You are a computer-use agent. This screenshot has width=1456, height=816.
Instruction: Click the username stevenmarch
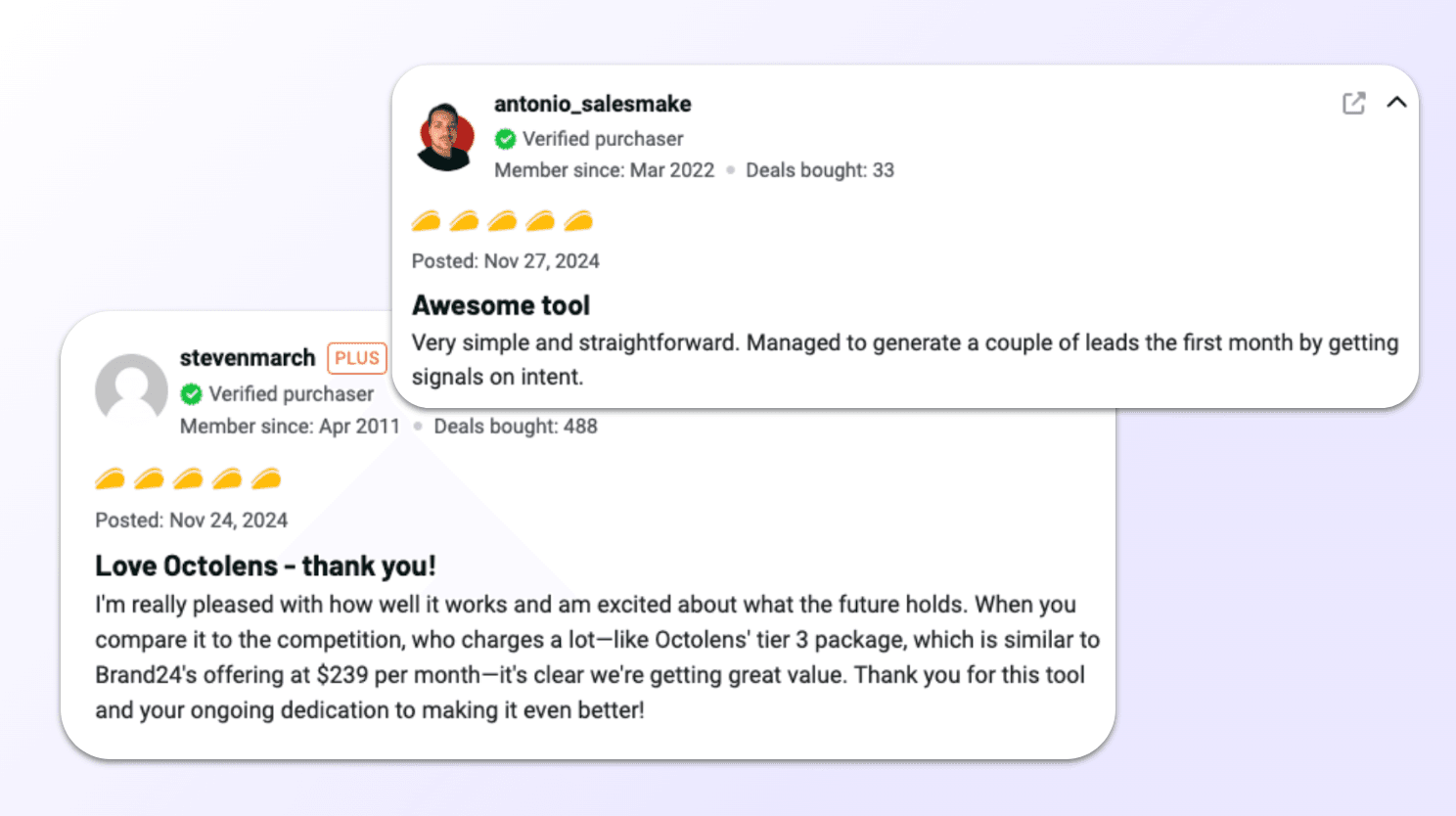pyautogui.click(x=247, y=358)
